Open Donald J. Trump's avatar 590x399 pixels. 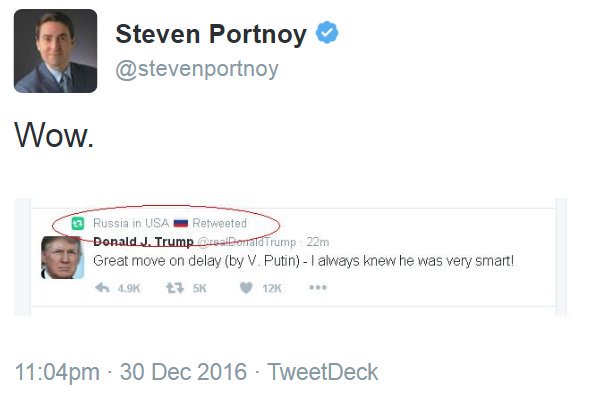[x=62, y=257]
